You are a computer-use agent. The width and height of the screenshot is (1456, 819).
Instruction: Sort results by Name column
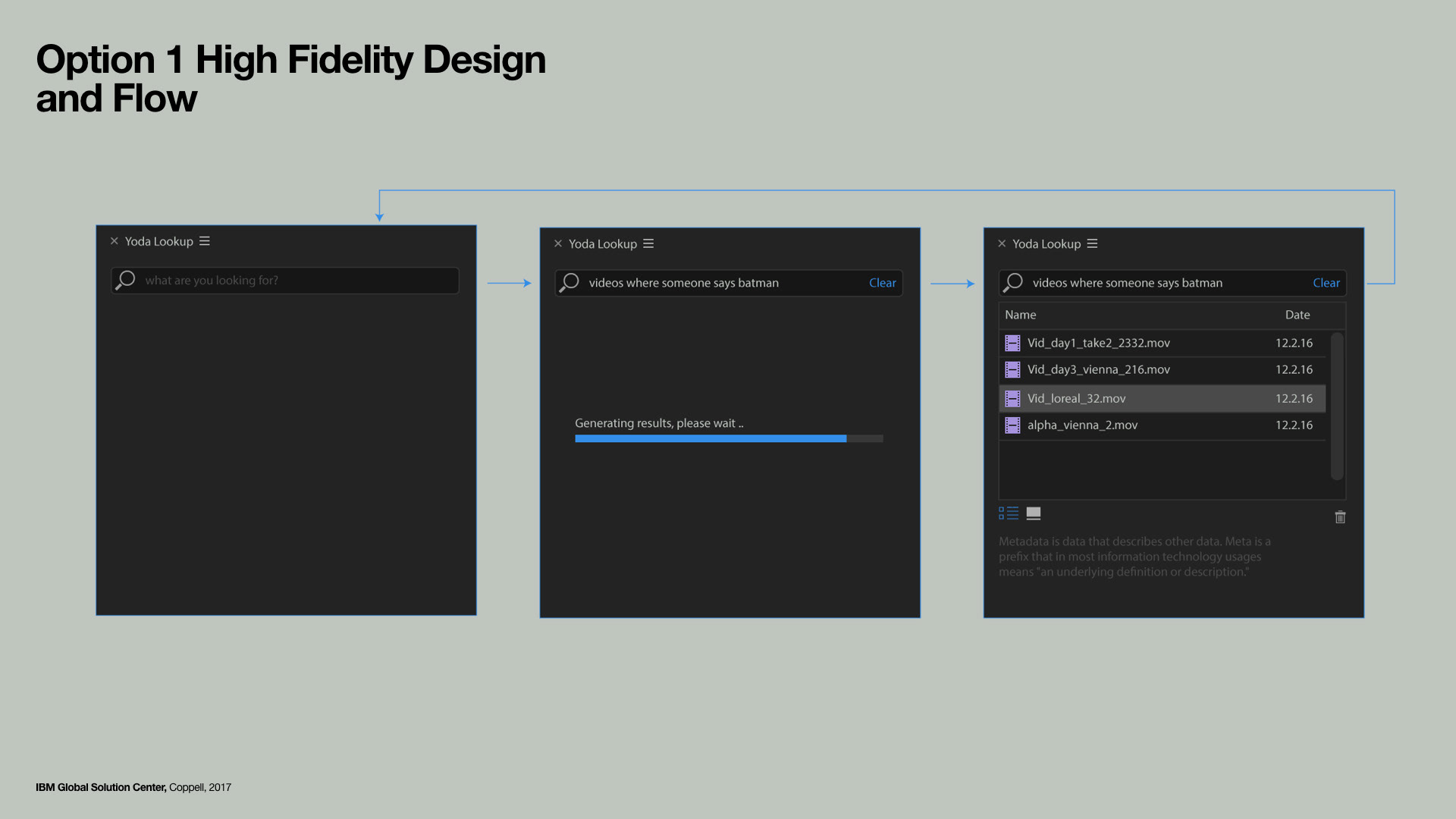(1020, 315)
